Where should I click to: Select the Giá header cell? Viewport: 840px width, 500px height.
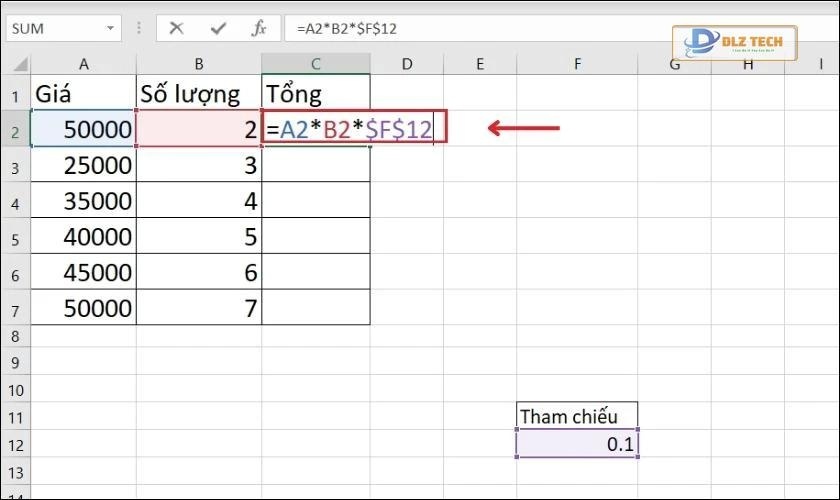[x=84, y=95]
